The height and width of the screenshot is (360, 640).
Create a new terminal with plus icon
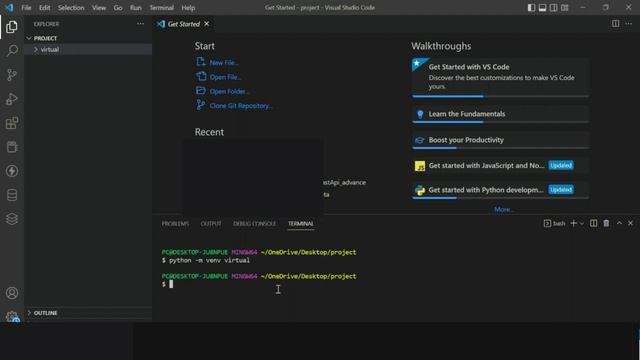coord(573,223)
